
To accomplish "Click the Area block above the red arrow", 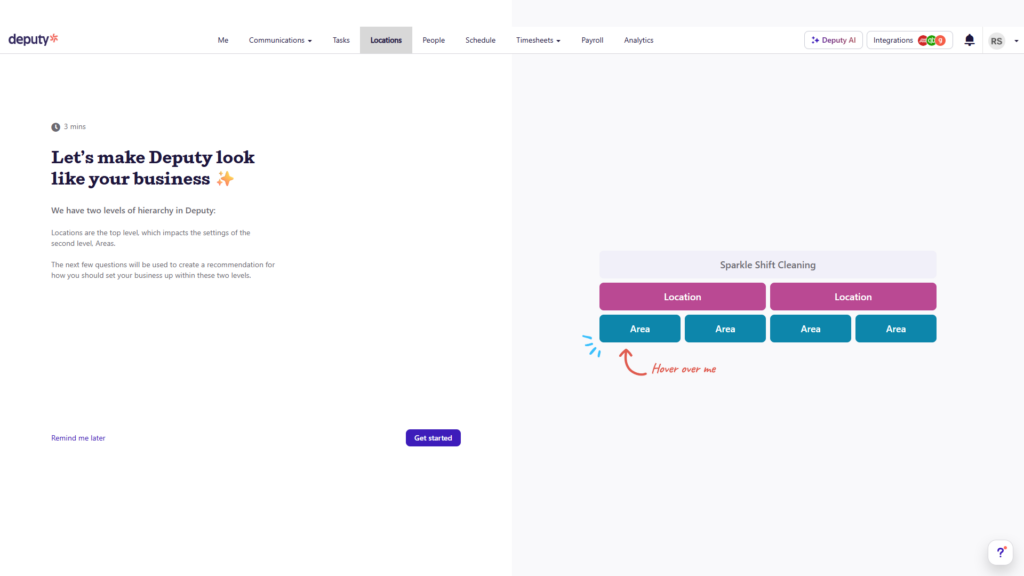I will 640,328.
